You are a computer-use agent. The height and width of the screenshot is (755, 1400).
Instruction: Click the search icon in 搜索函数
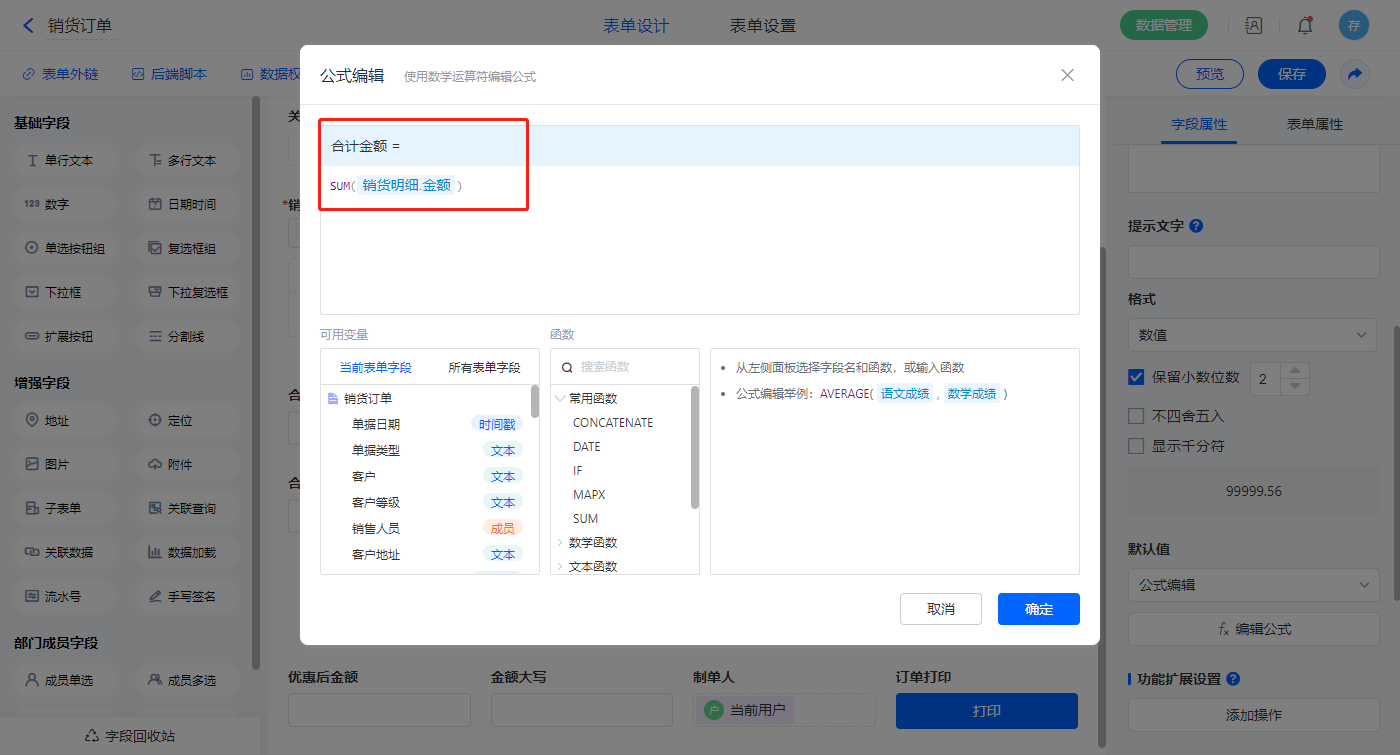[567, 367]
